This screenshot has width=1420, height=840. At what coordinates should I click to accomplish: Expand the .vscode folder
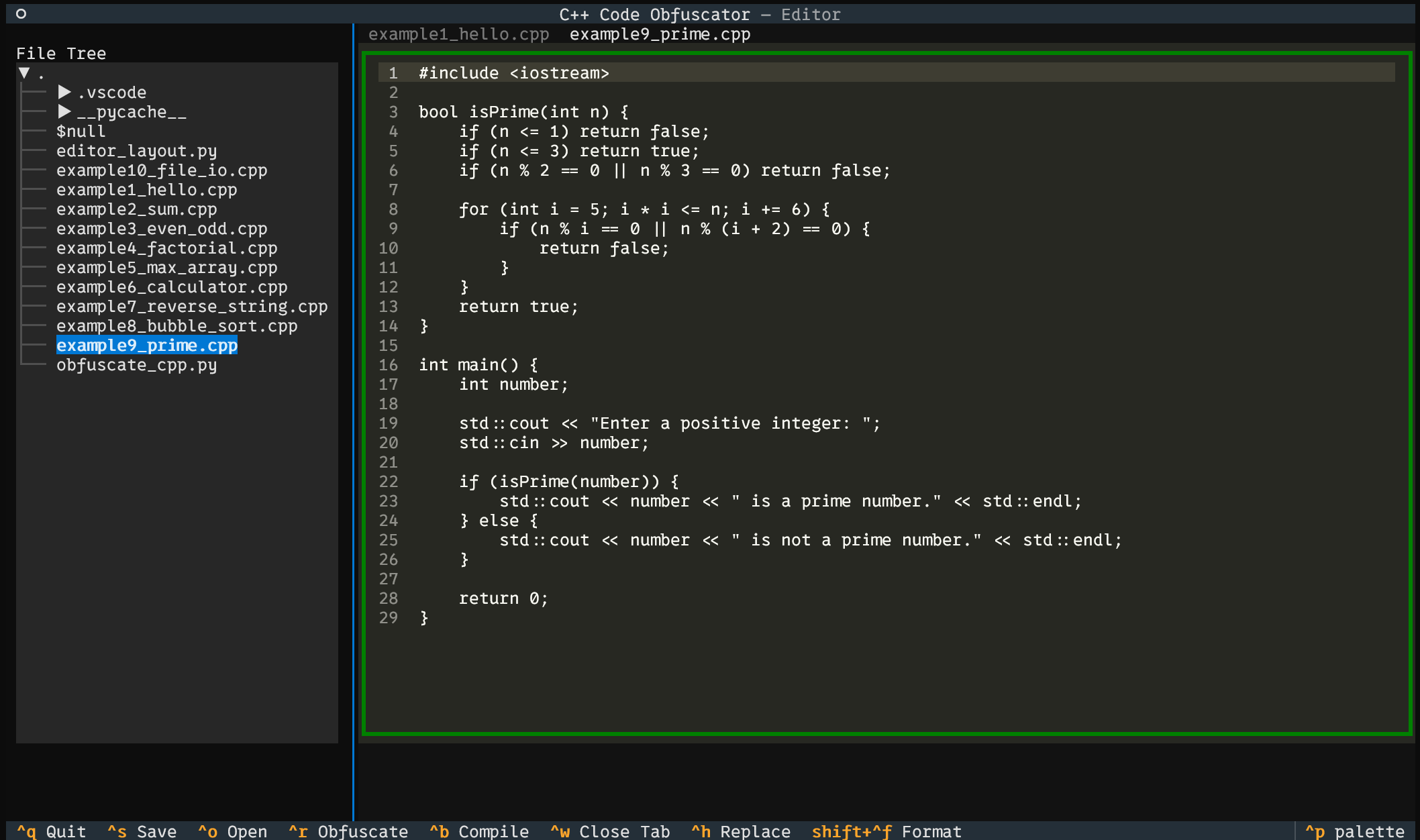point(64,93)
